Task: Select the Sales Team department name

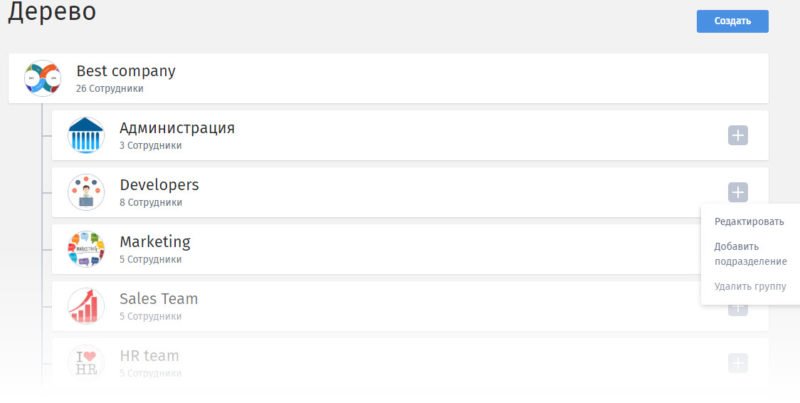Action: tap(159, 299)
